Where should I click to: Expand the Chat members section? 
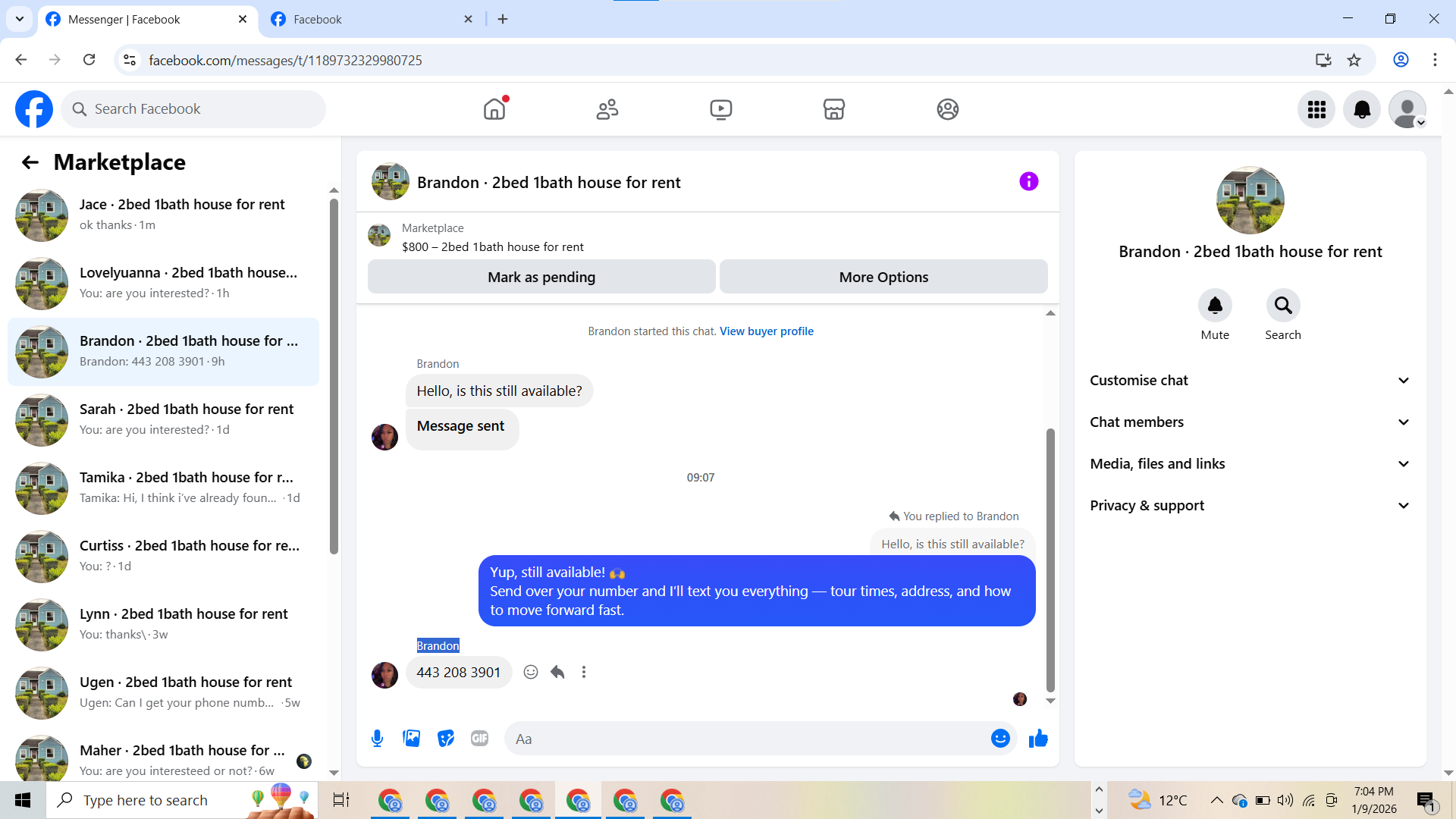pos(1250,422)
